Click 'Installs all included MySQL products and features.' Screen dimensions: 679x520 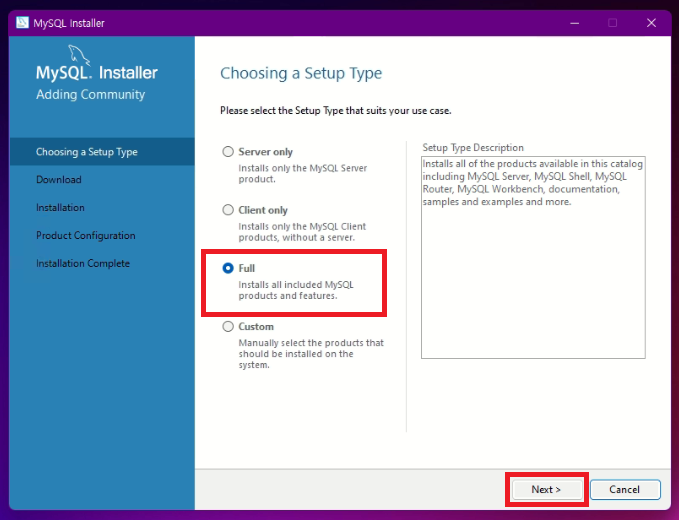(x=296, y=290)
